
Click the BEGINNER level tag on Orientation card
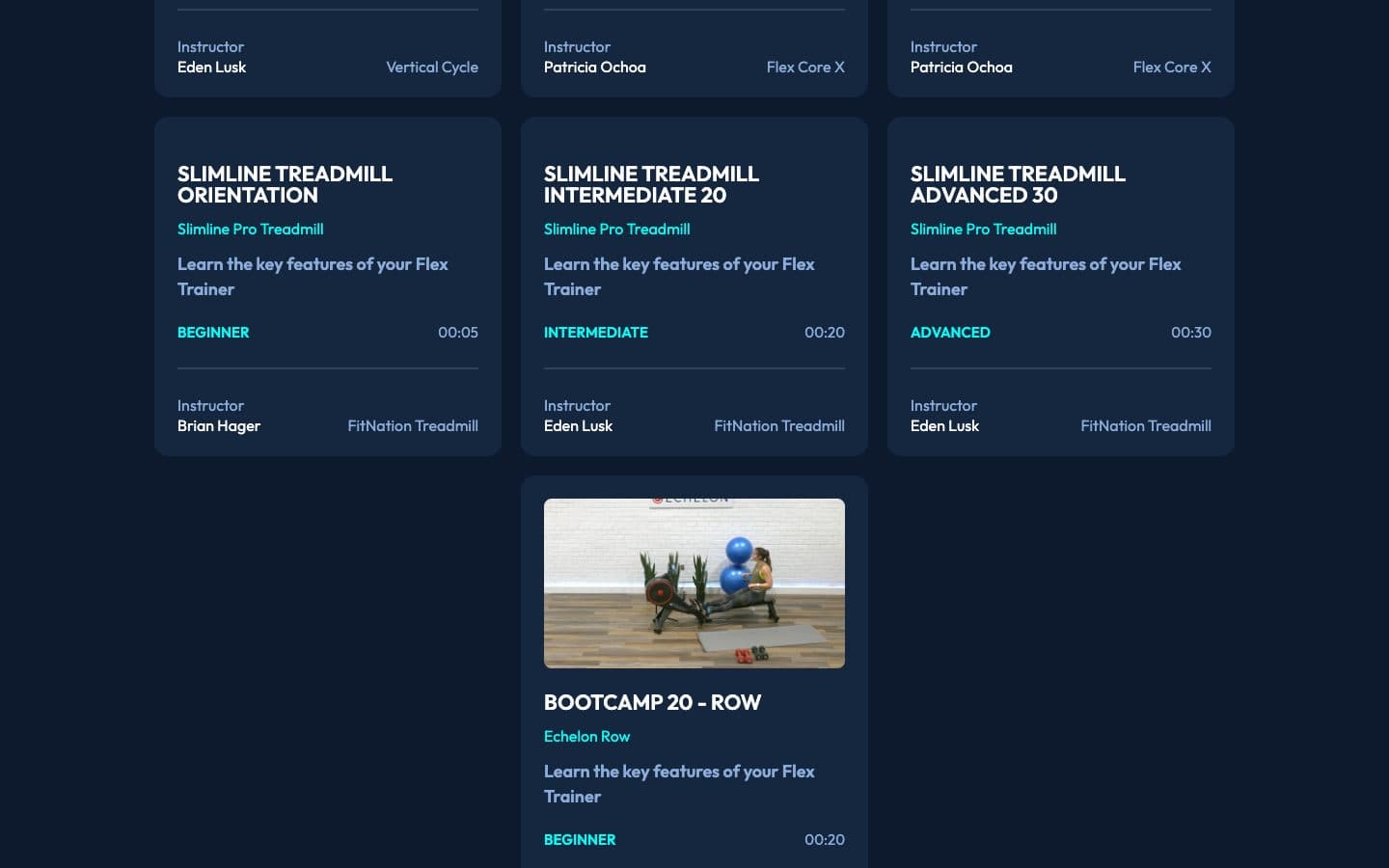tap(213, 332)
